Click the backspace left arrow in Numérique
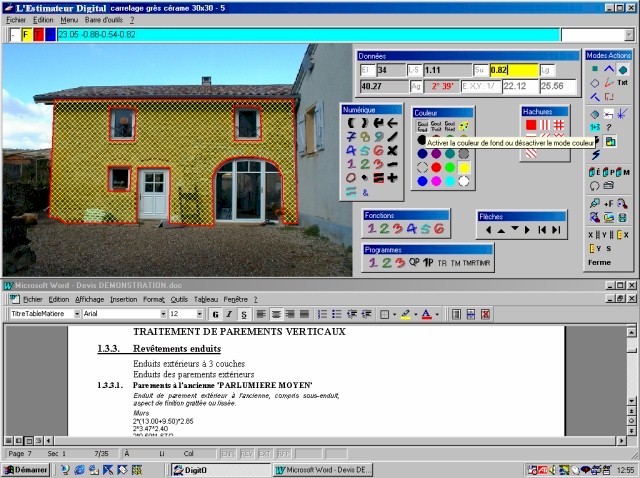The width and height of the screenshot is (640, 478). tap(392, 122)
